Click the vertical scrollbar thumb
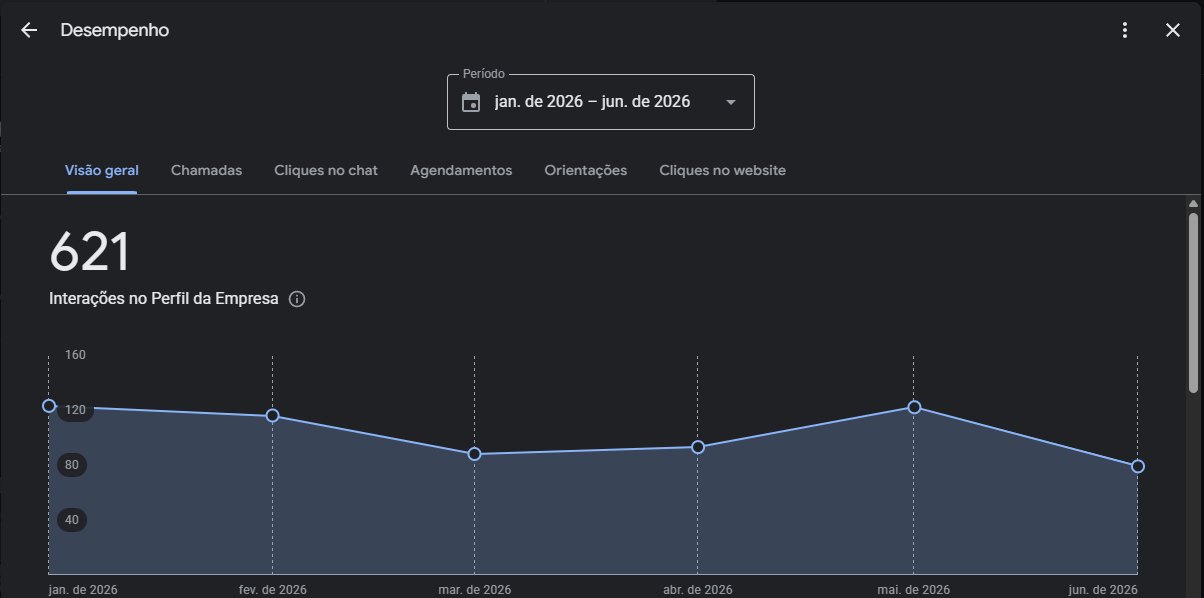The height and width of the screenshot is (598, 1204). pyautogui.click(x=1193, y=302)
